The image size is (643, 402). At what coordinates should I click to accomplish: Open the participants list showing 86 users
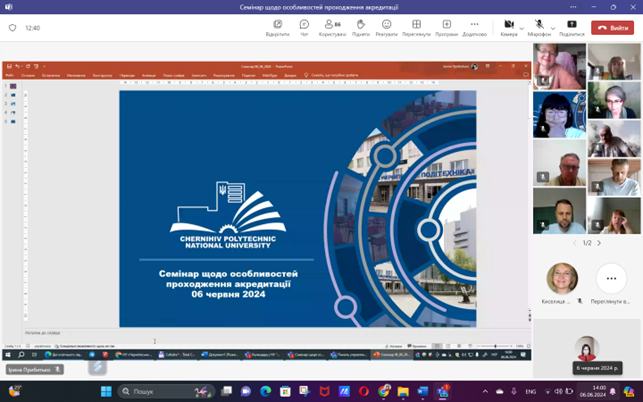click(x=332, y=27)
